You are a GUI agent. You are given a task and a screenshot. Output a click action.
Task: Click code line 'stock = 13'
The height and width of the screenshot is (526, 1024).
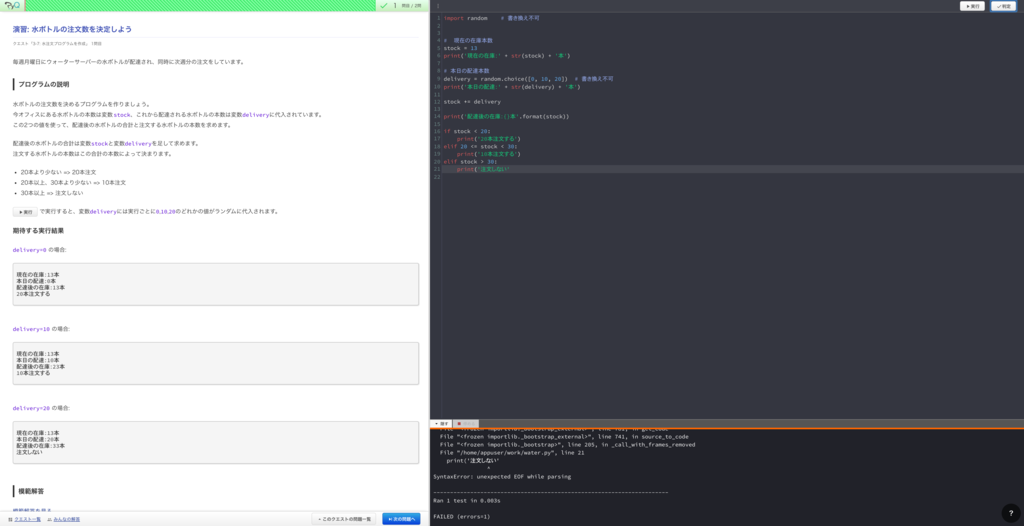click(x=460, y=48)
